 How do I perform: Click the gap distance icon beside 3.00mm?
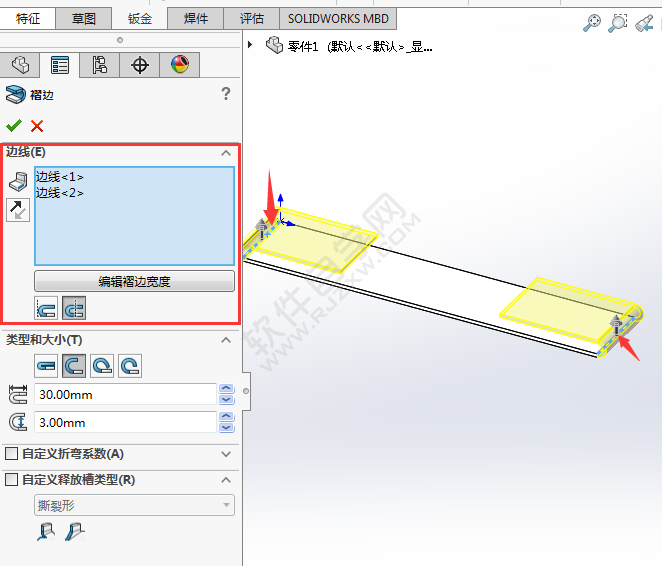(x=18, y=422)
